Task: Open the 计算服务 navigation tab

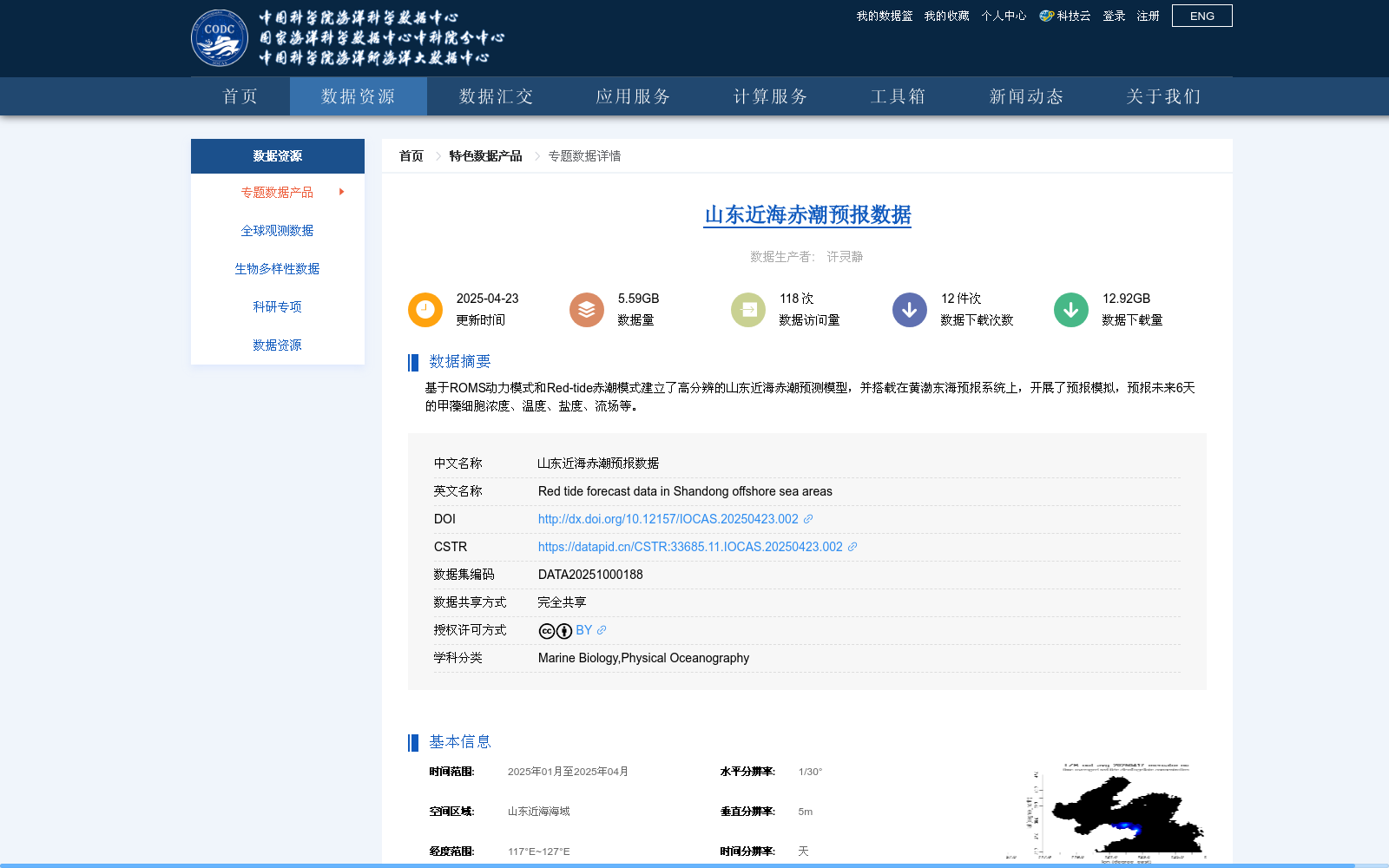Action: click(x=770, y=96)
